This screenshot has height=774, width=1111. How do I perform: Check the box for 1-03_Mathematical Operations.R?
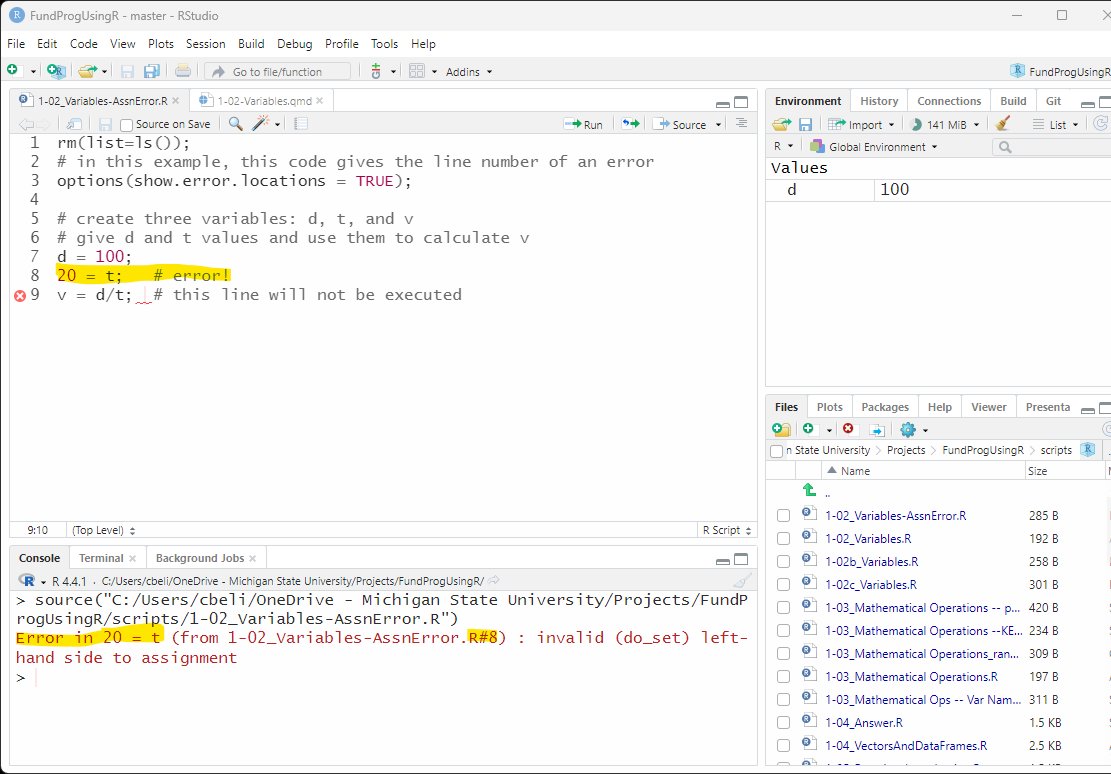click(x=783, y=677)
